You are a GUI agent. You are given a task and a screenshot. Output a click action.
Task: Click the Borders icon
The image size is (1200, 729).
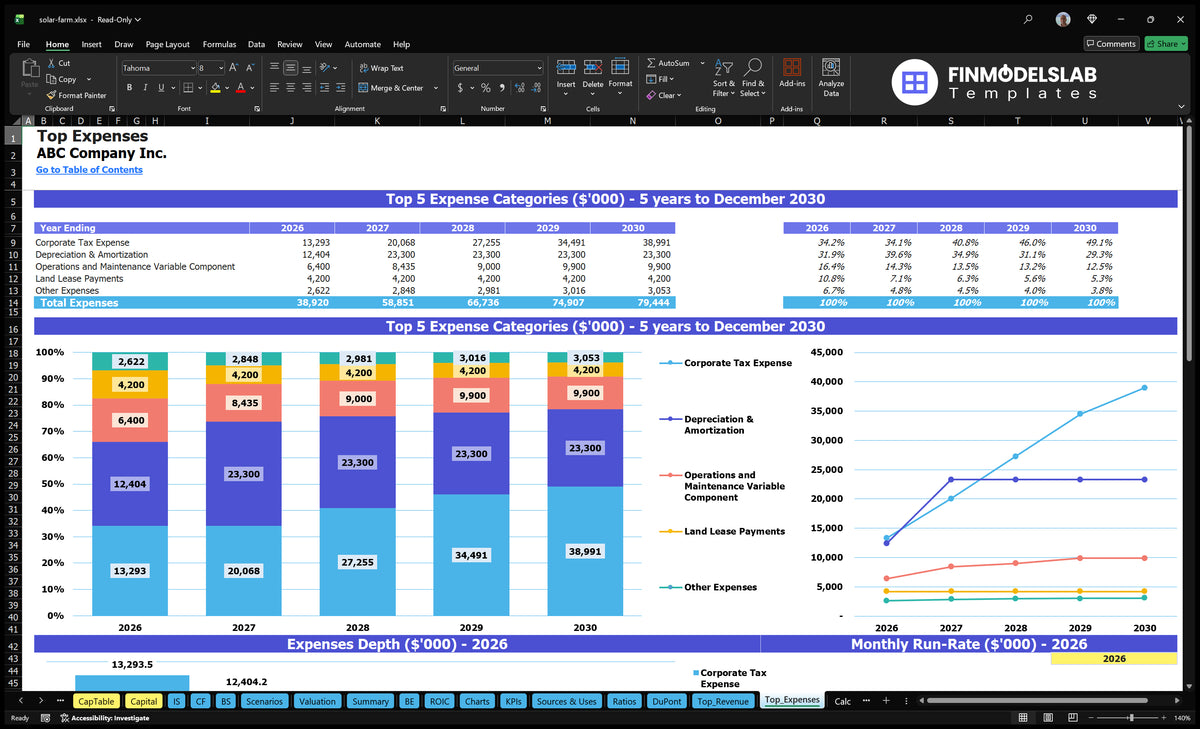187,88
